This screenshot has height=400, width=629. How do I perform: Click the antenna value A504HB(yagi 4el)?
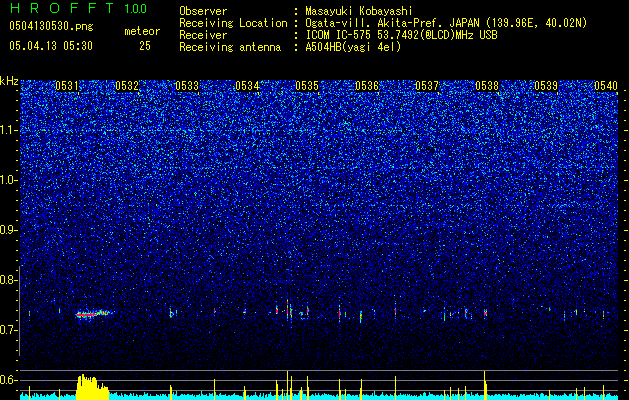click(x=353, y=47)
